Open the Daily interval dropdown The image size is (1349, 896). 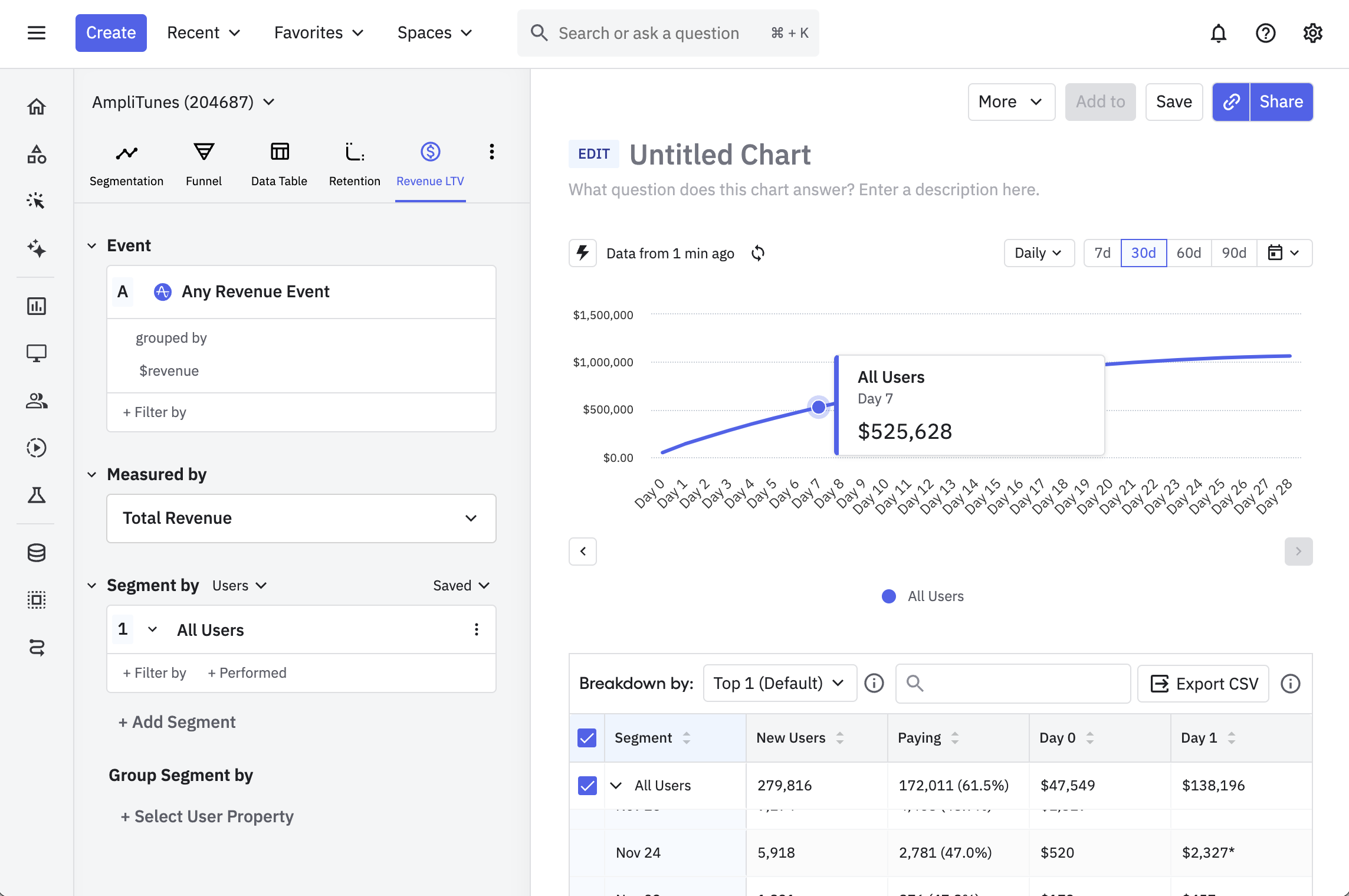pyautogui.click(x=1038, y=253)
